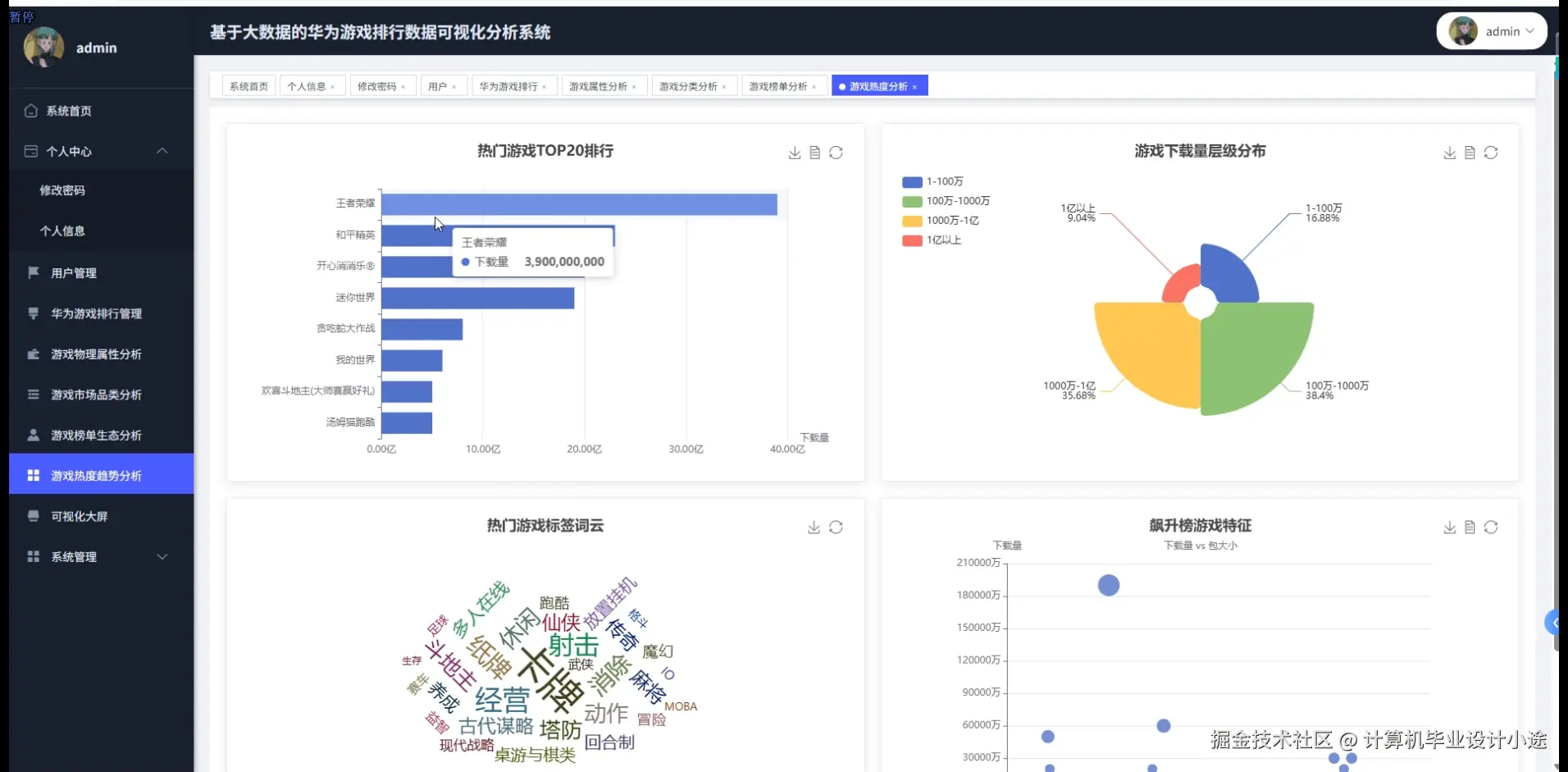
Task: Close the 游戏属性分析 tab
Action: coord(636,85)
